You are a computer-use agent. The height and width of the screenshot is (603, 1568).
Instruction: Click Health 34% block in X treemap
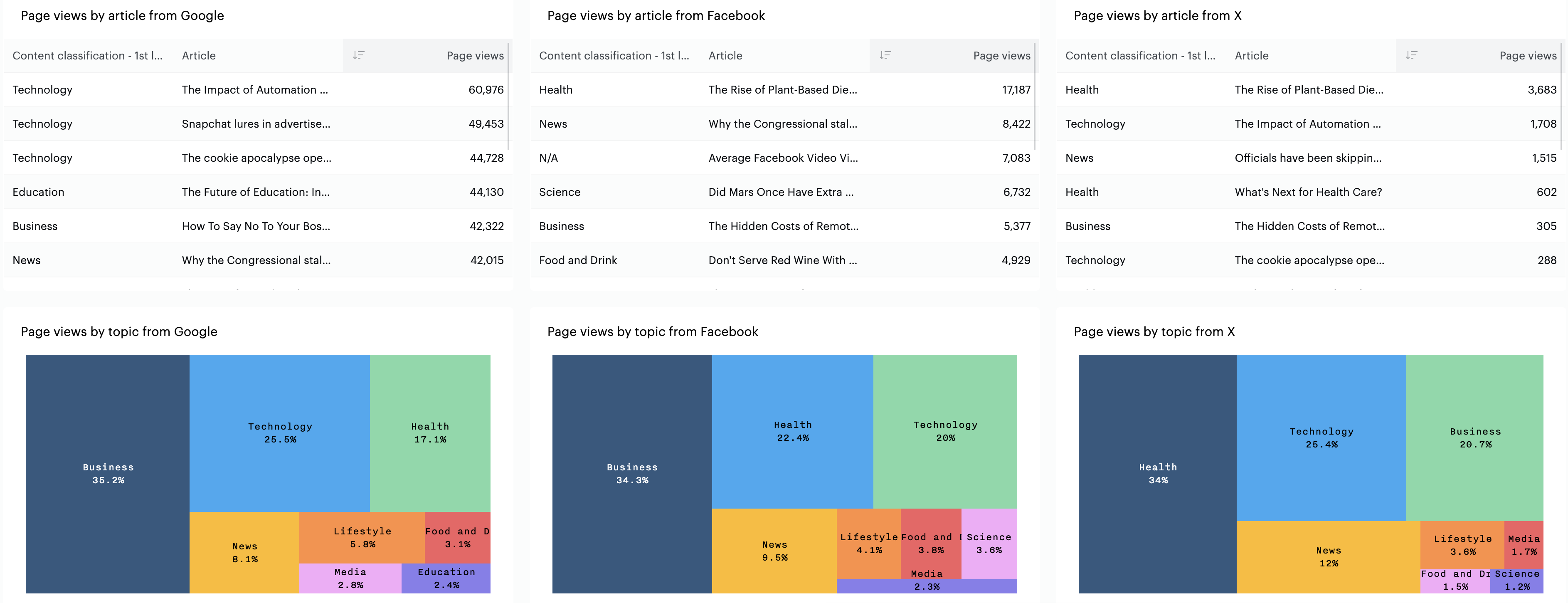1157,473
